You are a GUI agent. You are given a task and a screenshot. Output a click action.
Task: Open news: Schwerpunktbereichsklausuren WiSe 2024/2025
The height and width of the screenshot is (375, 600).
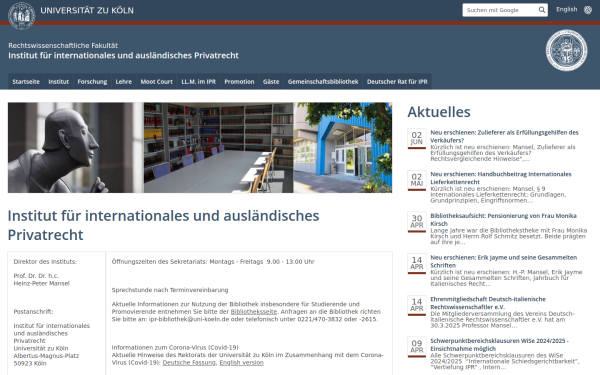click(x=499, y=345)
